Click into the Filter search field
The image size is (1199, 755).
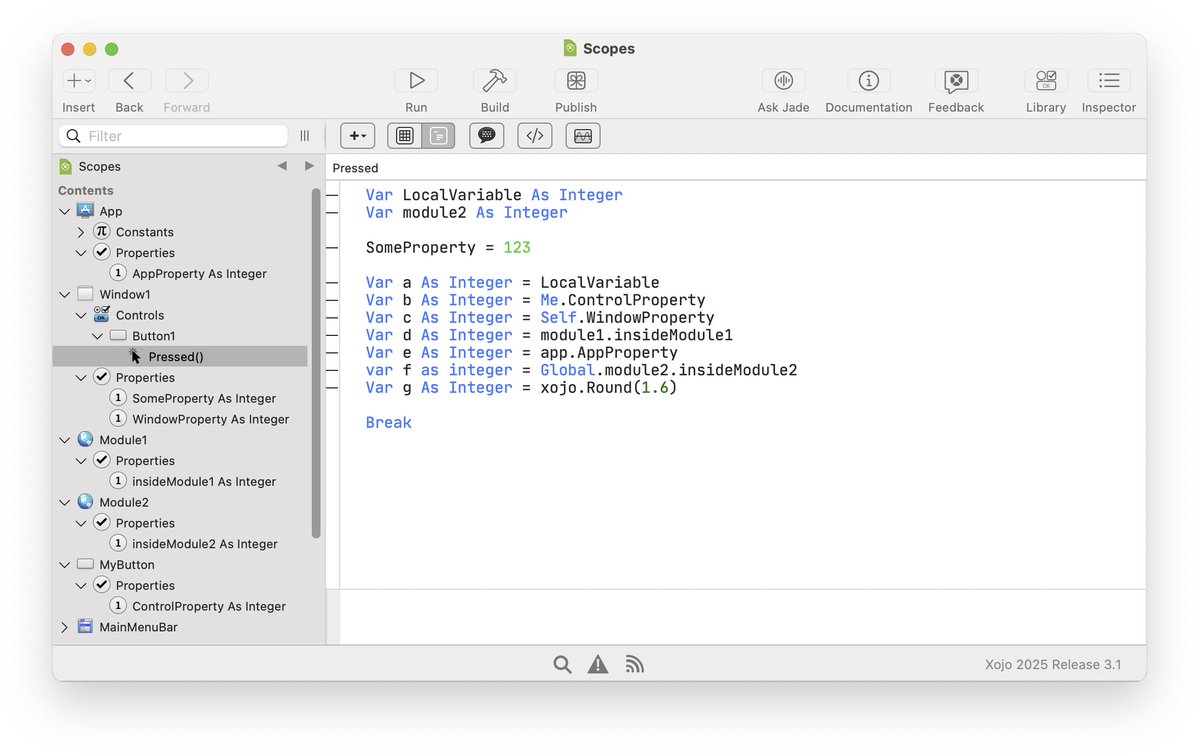coord(174,135)
